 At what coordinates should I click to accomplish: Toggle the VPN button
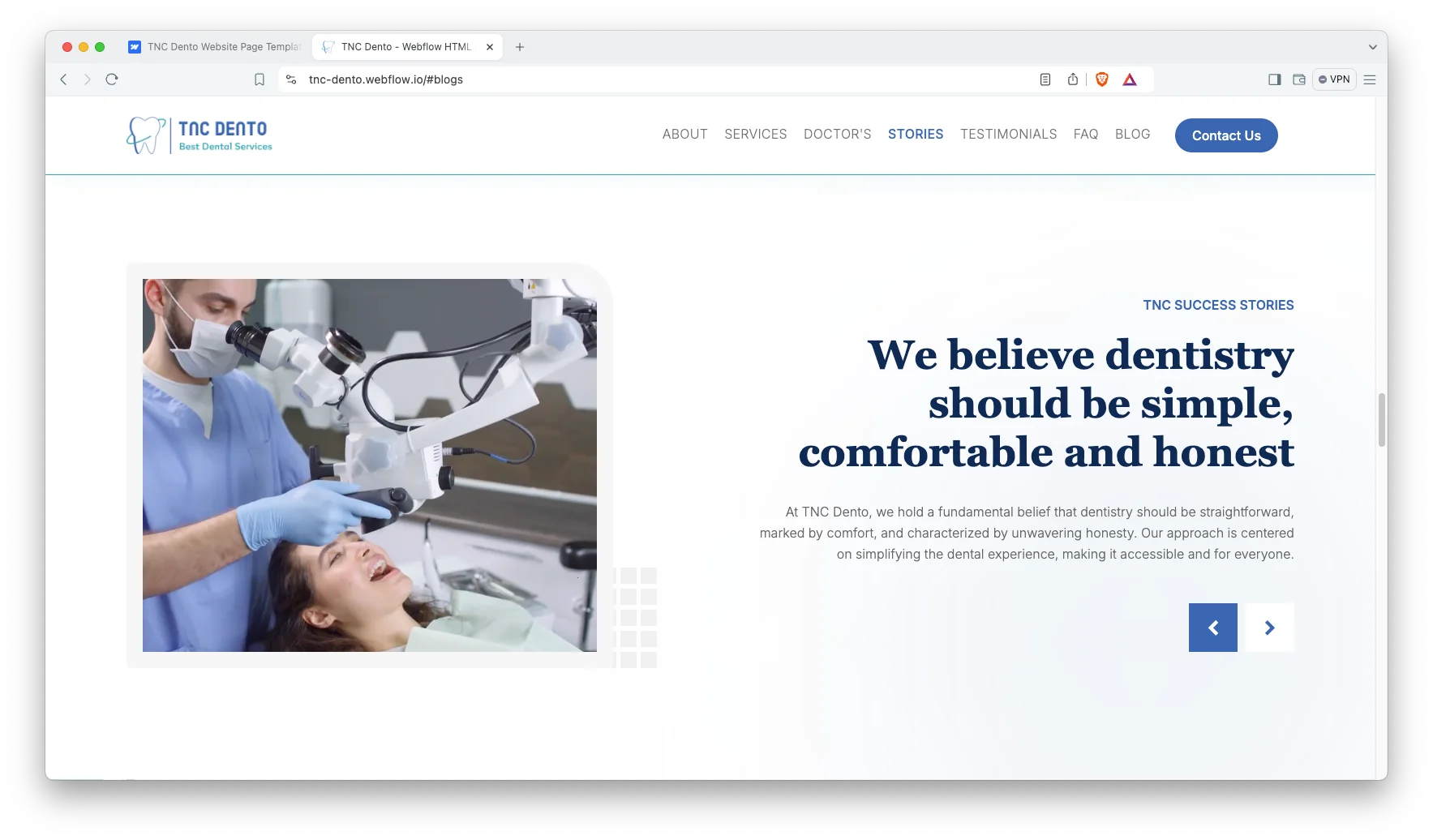[1334, 79]
